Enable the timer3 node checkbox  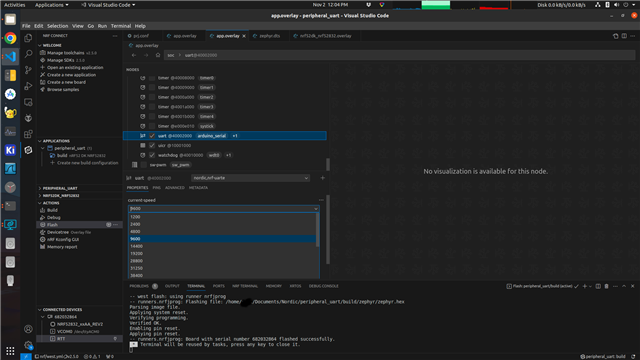point(152,107)
